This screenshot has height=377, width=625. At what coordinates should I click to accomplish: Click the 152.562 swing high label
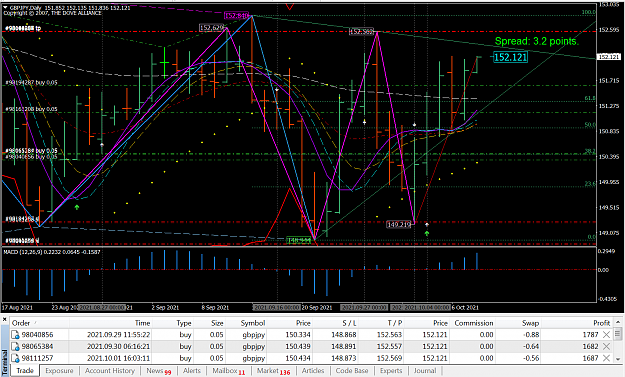[362, 31]
